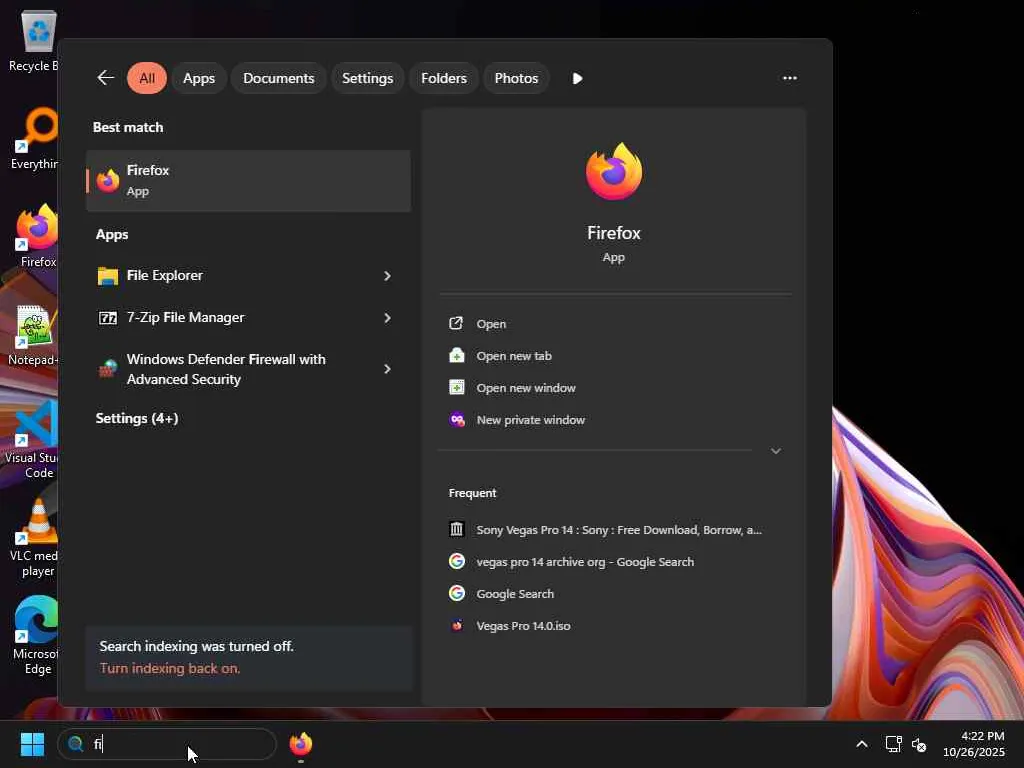
Task: Open the frequent Google Search entry
Action: 515,594
